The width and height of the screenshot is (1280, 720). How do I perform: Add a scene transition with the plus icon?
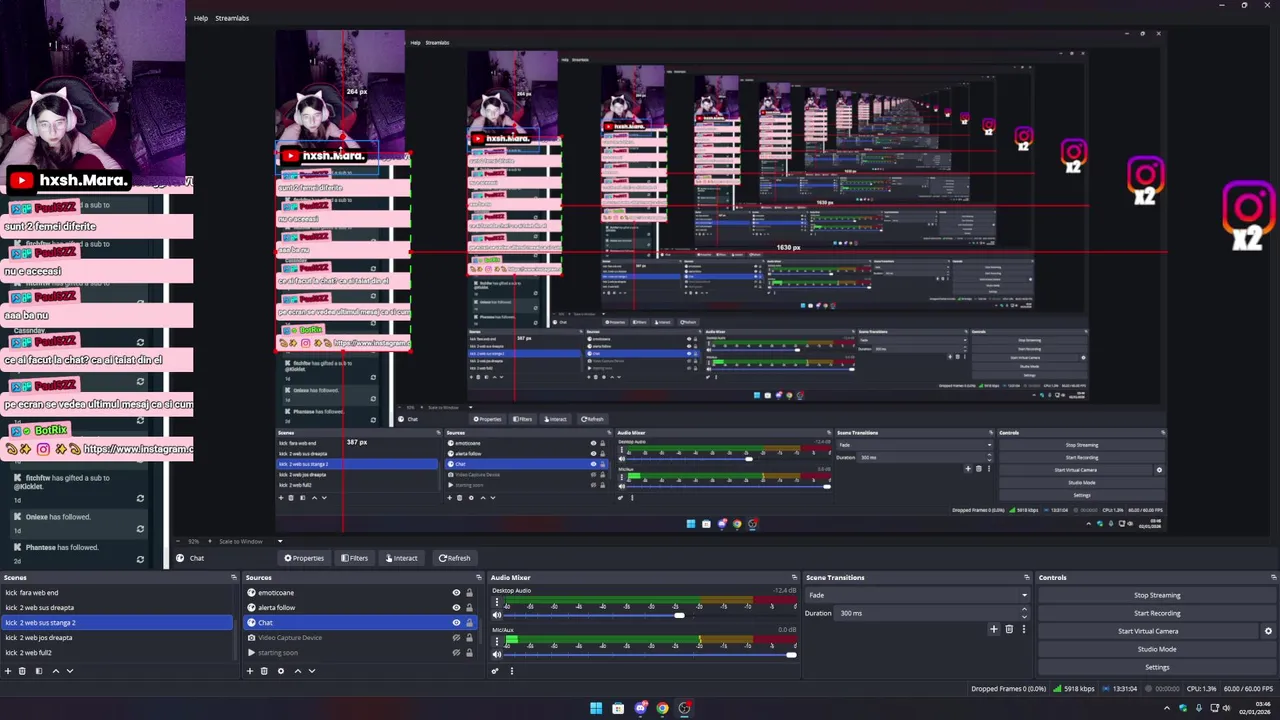994,629
